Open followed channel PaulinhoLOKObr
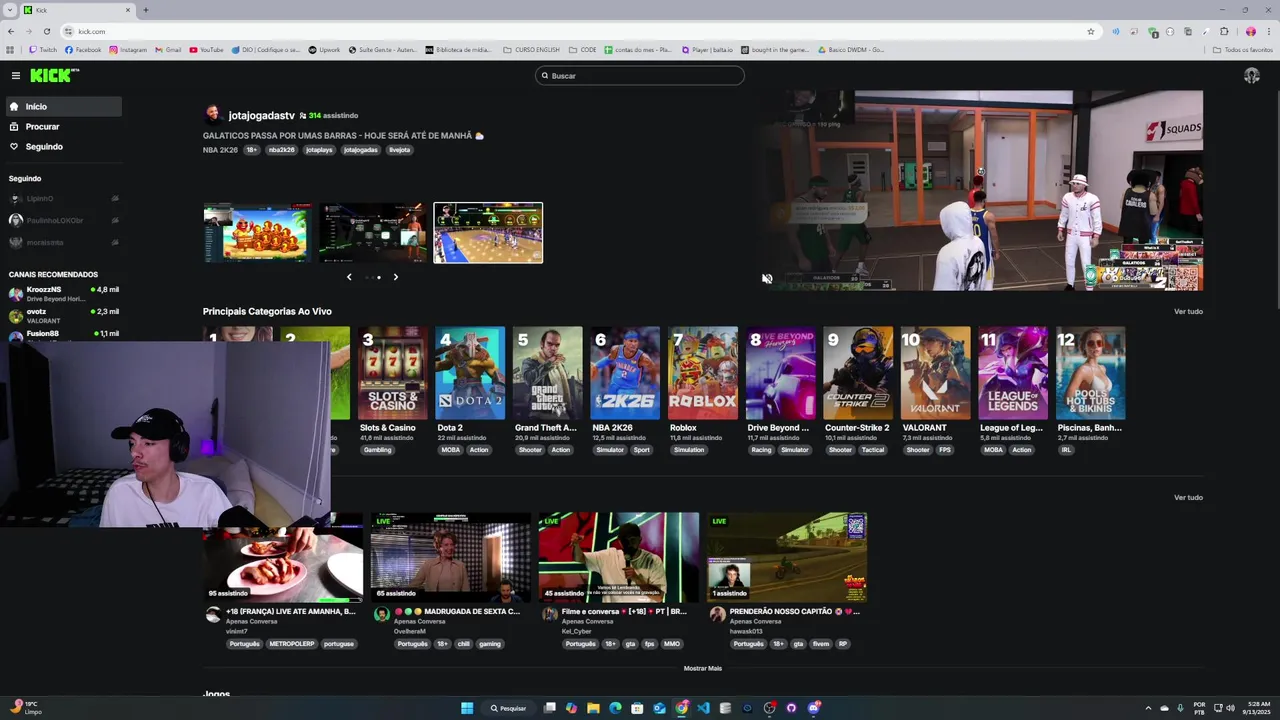 tap(62, 220)
